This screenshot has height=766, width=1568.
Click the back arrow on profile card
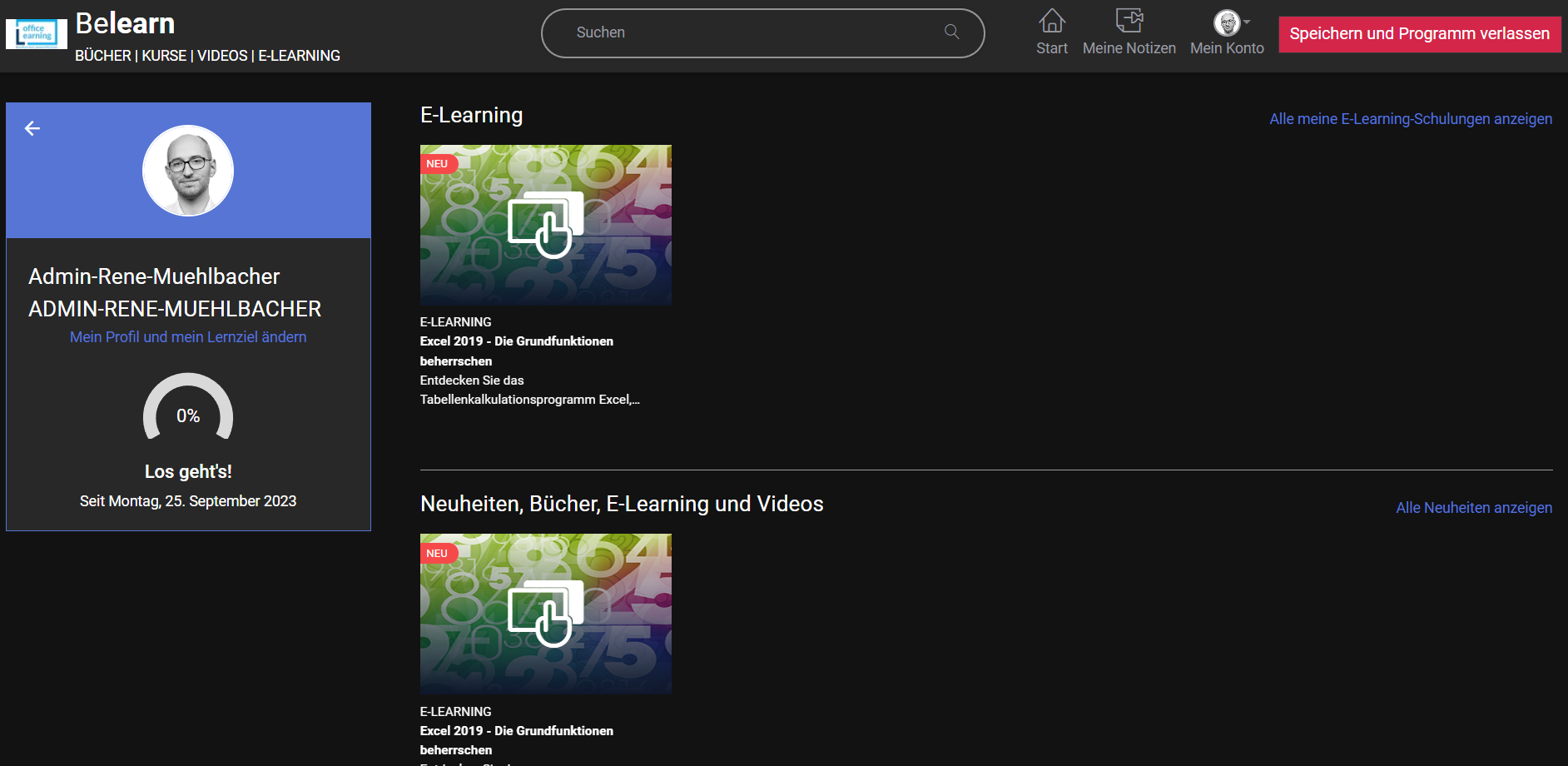click(32, 128)
